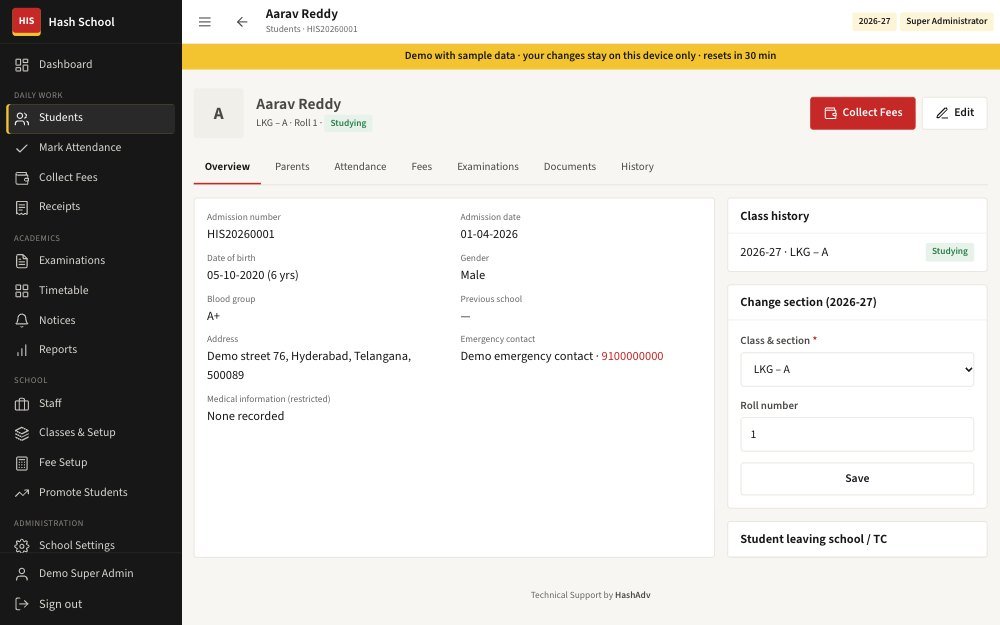Open Fee Setup in sidebar

coord(91,463)
